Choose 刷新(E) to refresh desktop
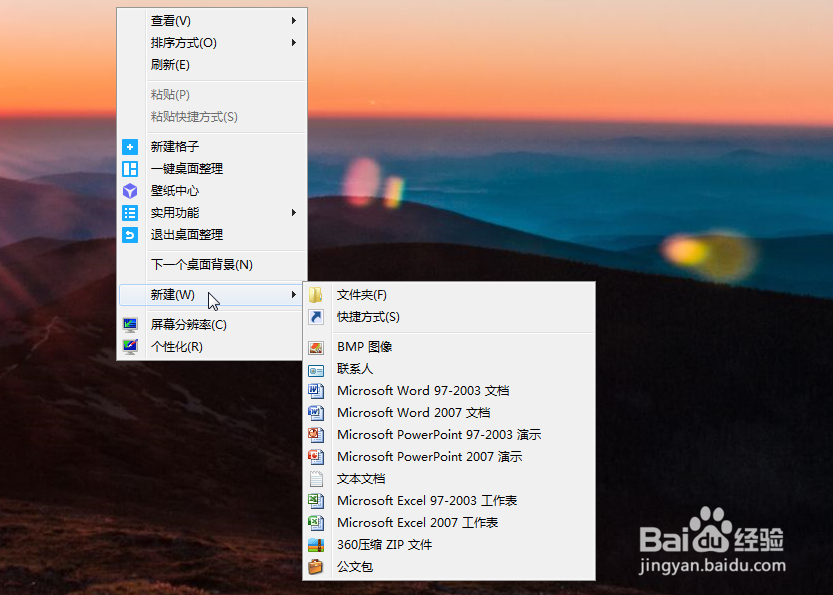 (212, 65)
